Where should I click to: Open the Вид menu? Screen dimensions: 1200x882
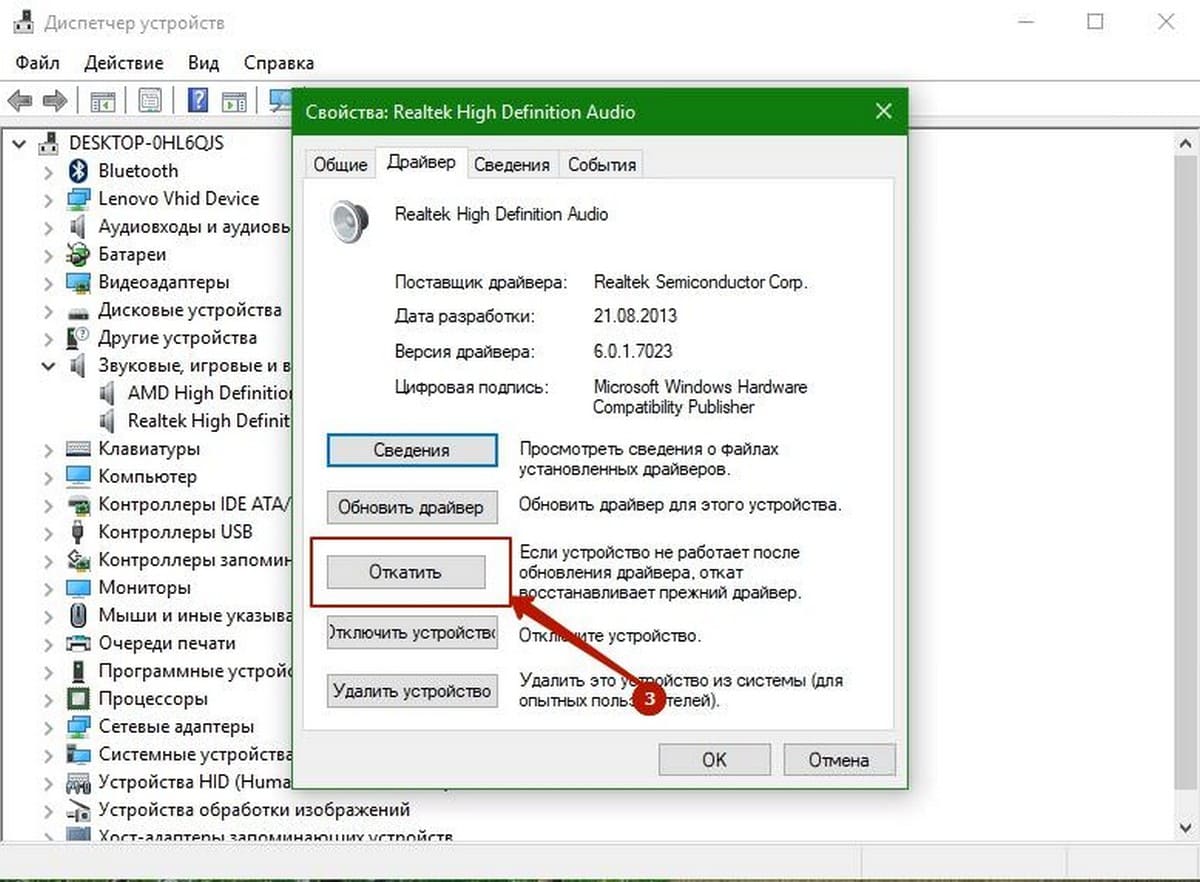point(203,63)
